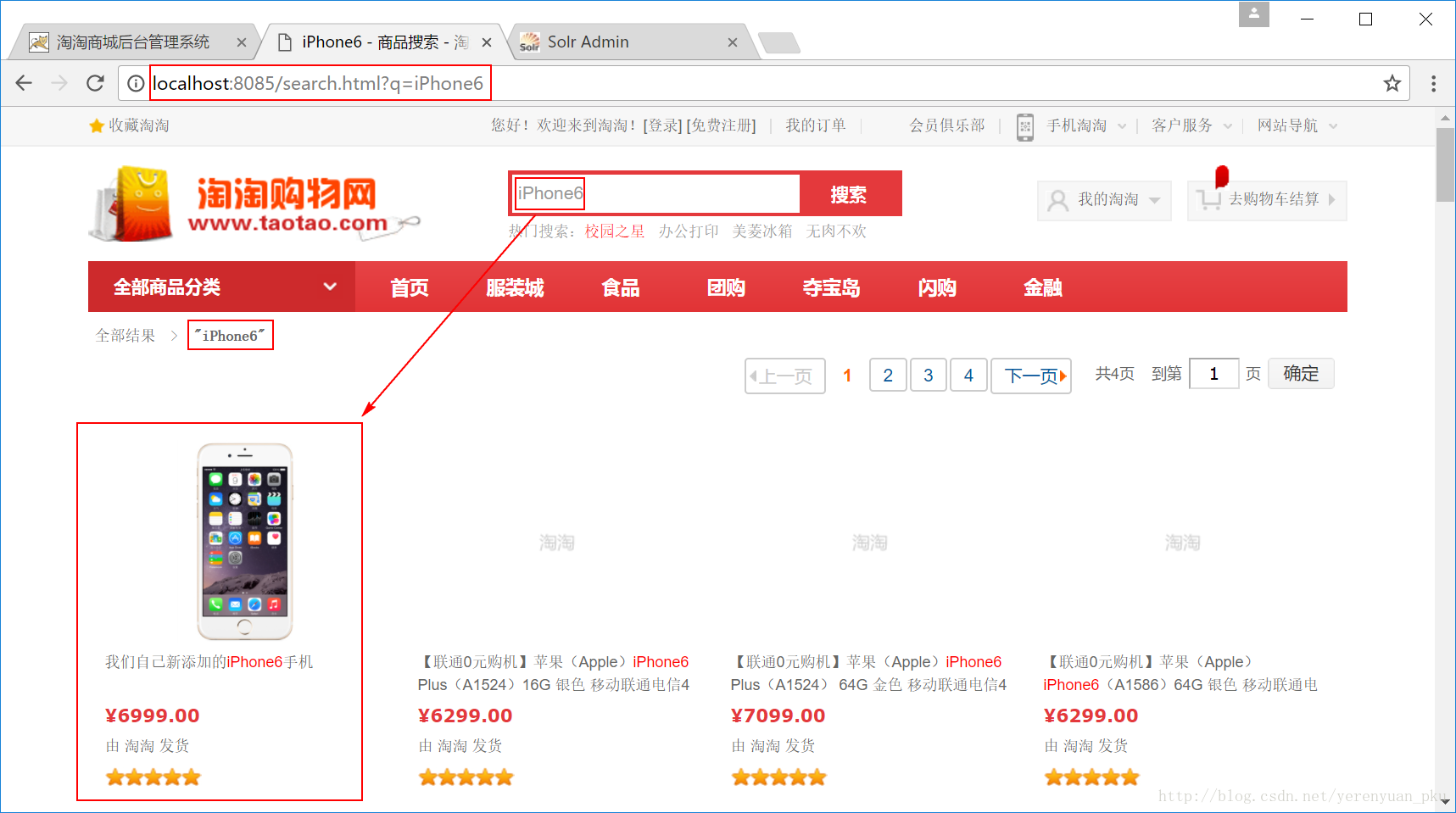This screenshot has width=1456, height=813.
Task: Click the iPhone6 search input field
Action: tap(656, 194)
